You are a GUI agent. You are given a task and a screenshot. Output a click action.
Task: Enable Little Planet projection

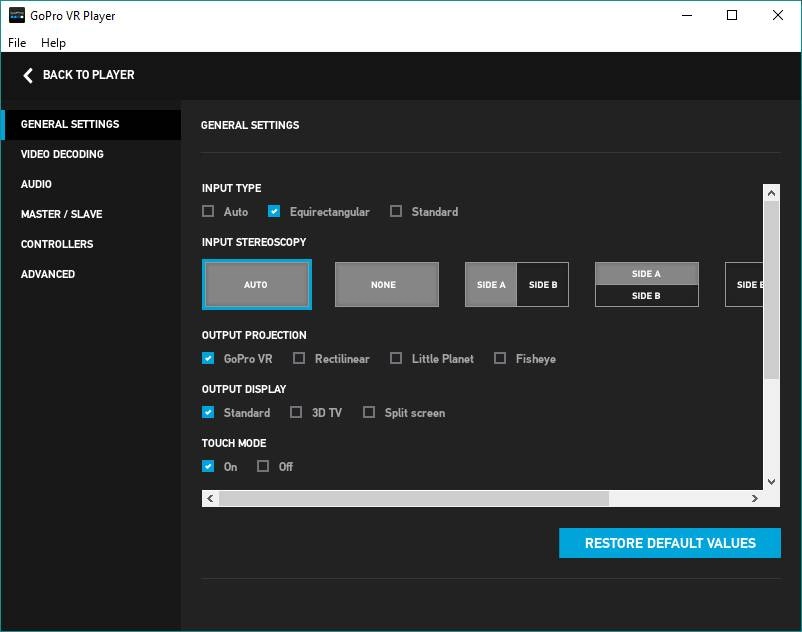tap(396, 358)
